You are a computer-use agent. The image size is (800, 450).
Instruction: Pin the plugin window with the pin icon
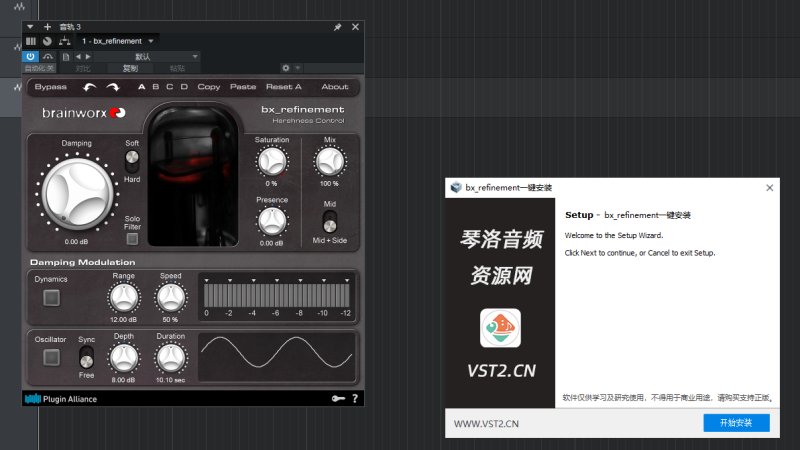337,27
